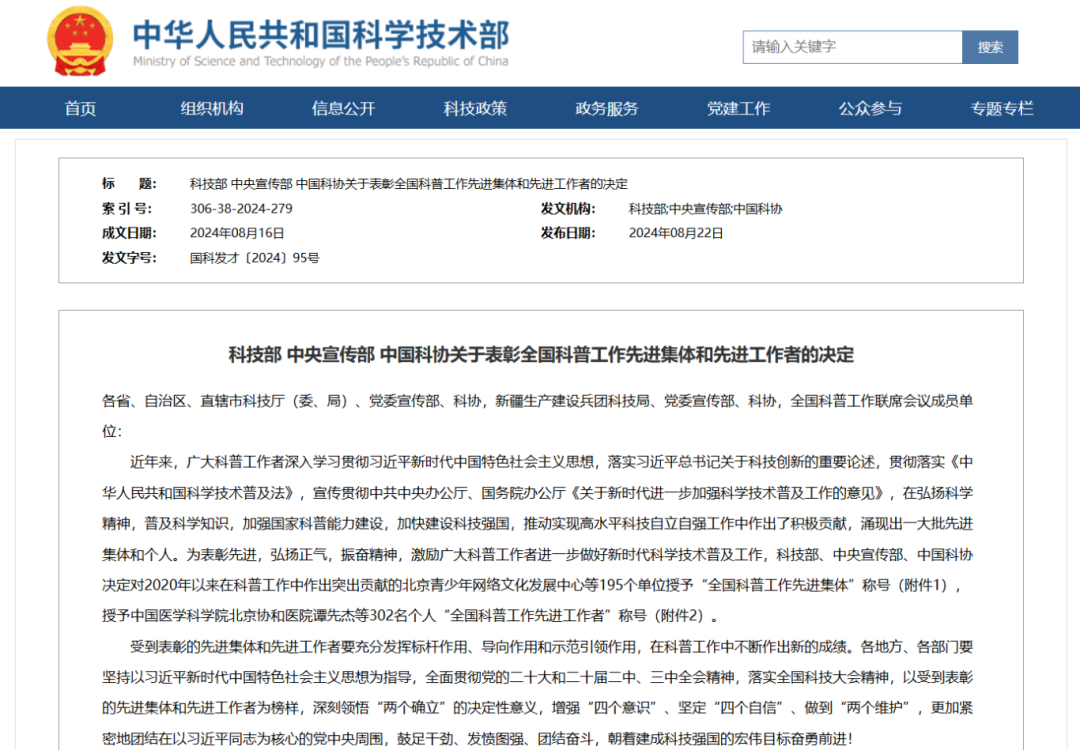The height and width of the screenshot is (750, 1080).
Task: Click the 成文日期: field label
Action: 129,233
